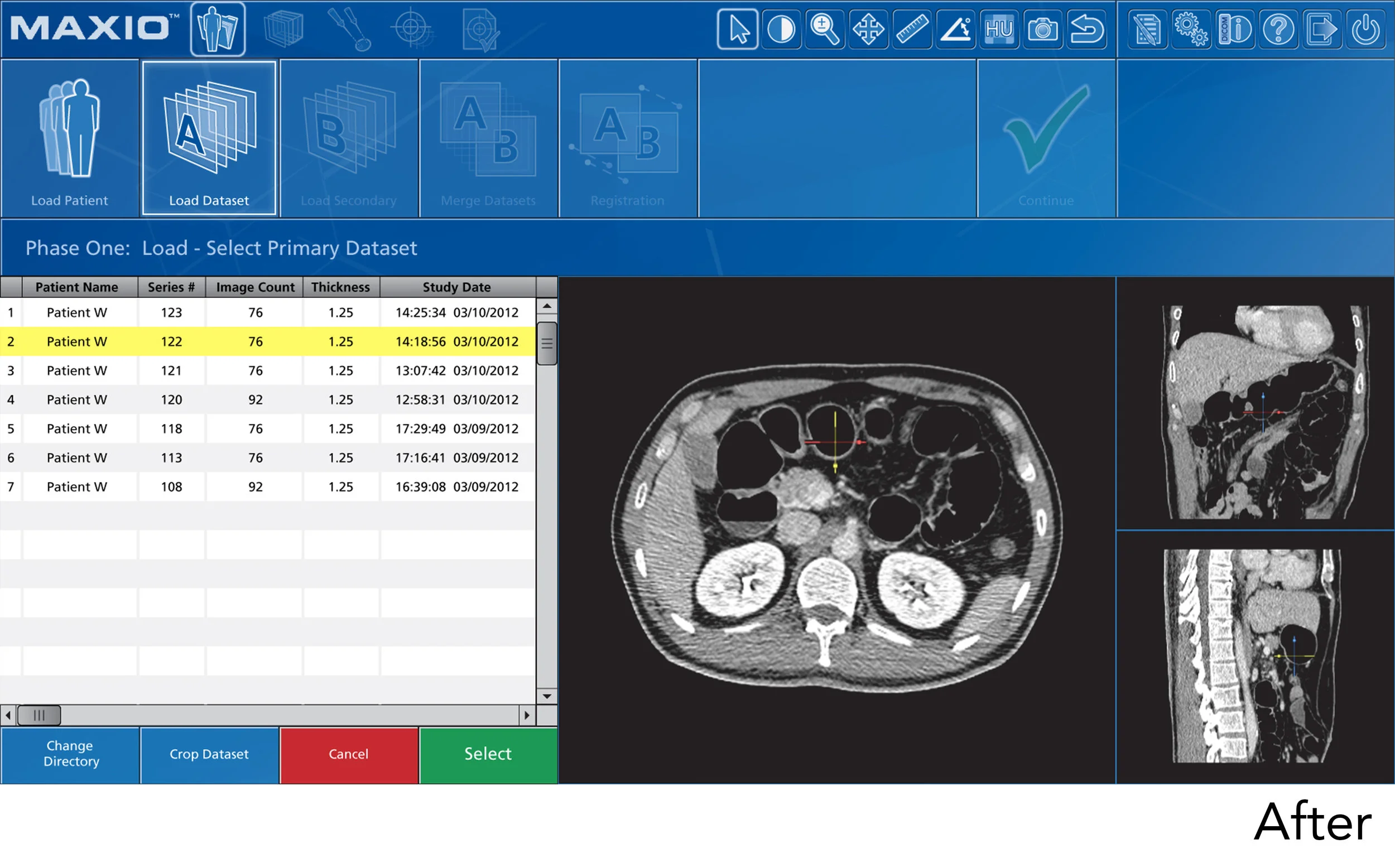The image size is (1395, 868).
Task: Select the pan move tool
Action: click(x=869, y=28)
